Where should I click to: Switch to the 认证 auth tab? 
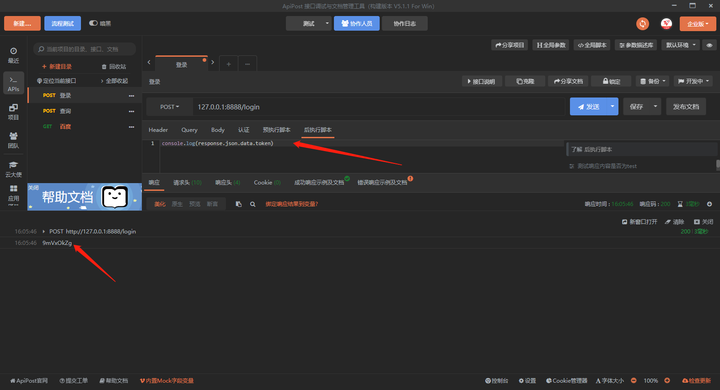click(x=243, y=130)
